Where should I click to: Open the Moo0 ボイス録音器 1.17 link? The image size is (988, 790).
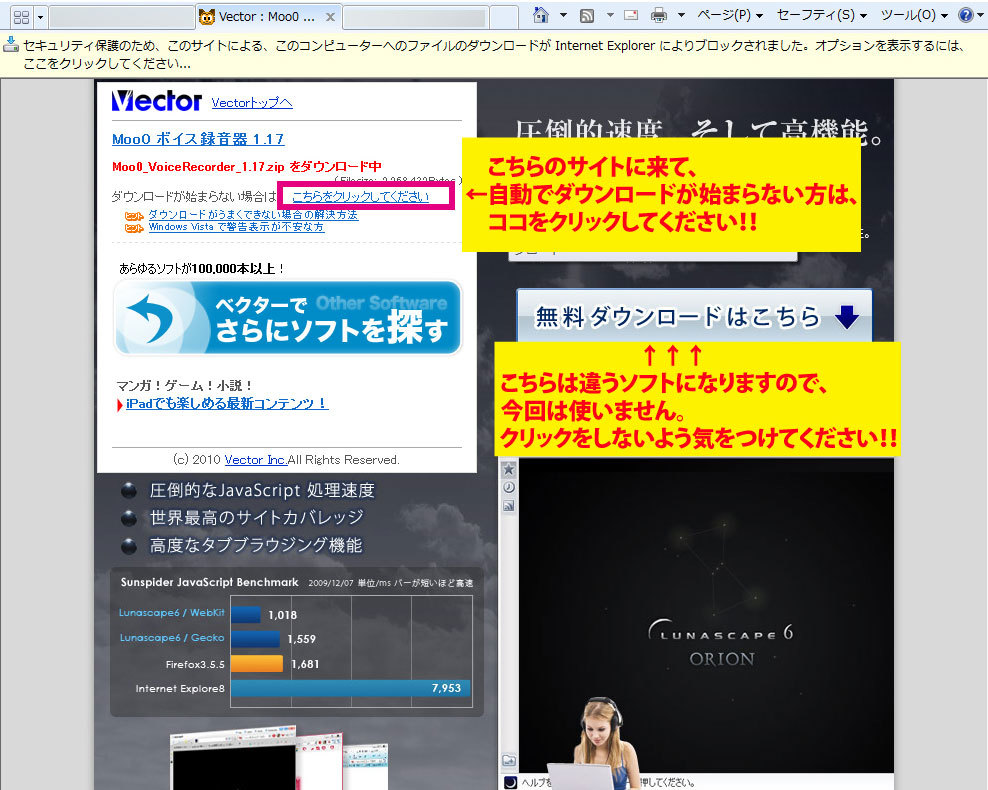pos(198,139)
